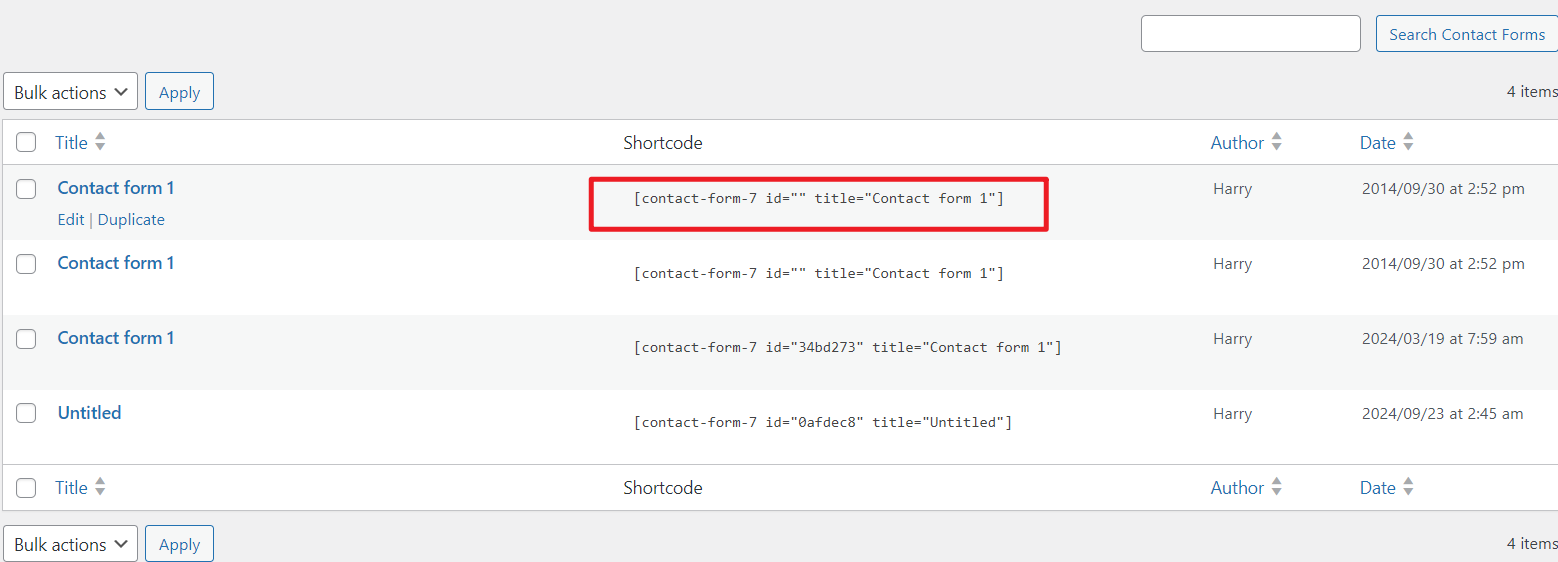Focus the contact forms search field
Screen dimensions: 1558x562
tap(1250, 34)
